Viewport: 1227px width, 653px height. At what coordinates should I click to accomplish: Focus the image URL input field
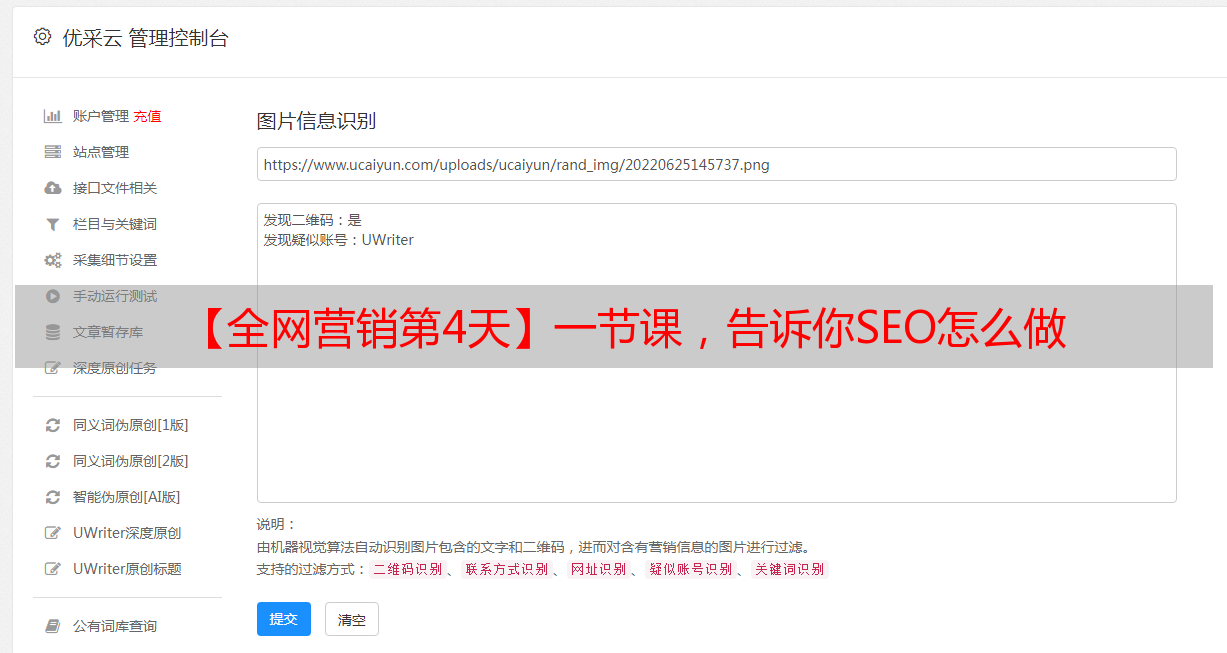716,164
